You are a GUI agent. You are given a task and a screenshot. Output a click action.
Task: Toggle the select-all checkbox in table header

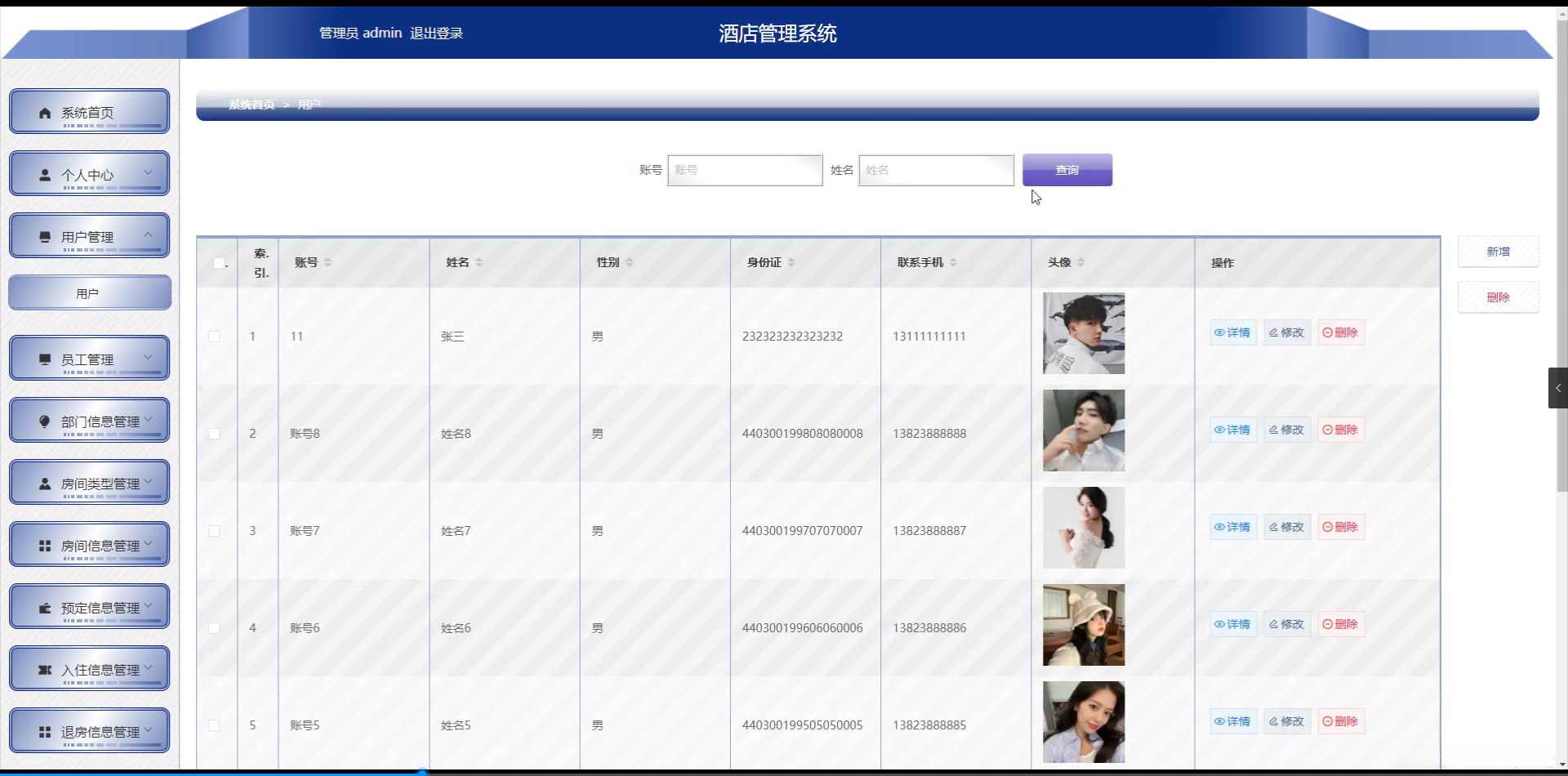click(219, 263)
